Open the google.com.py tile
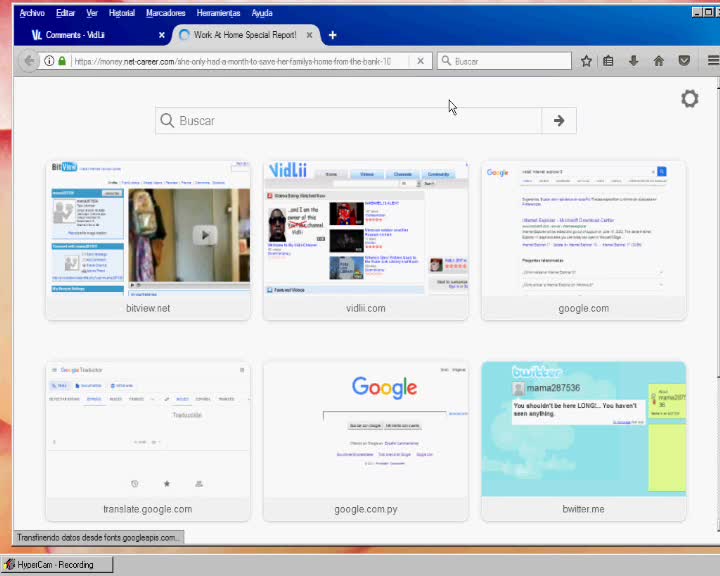 click(366, 441)
